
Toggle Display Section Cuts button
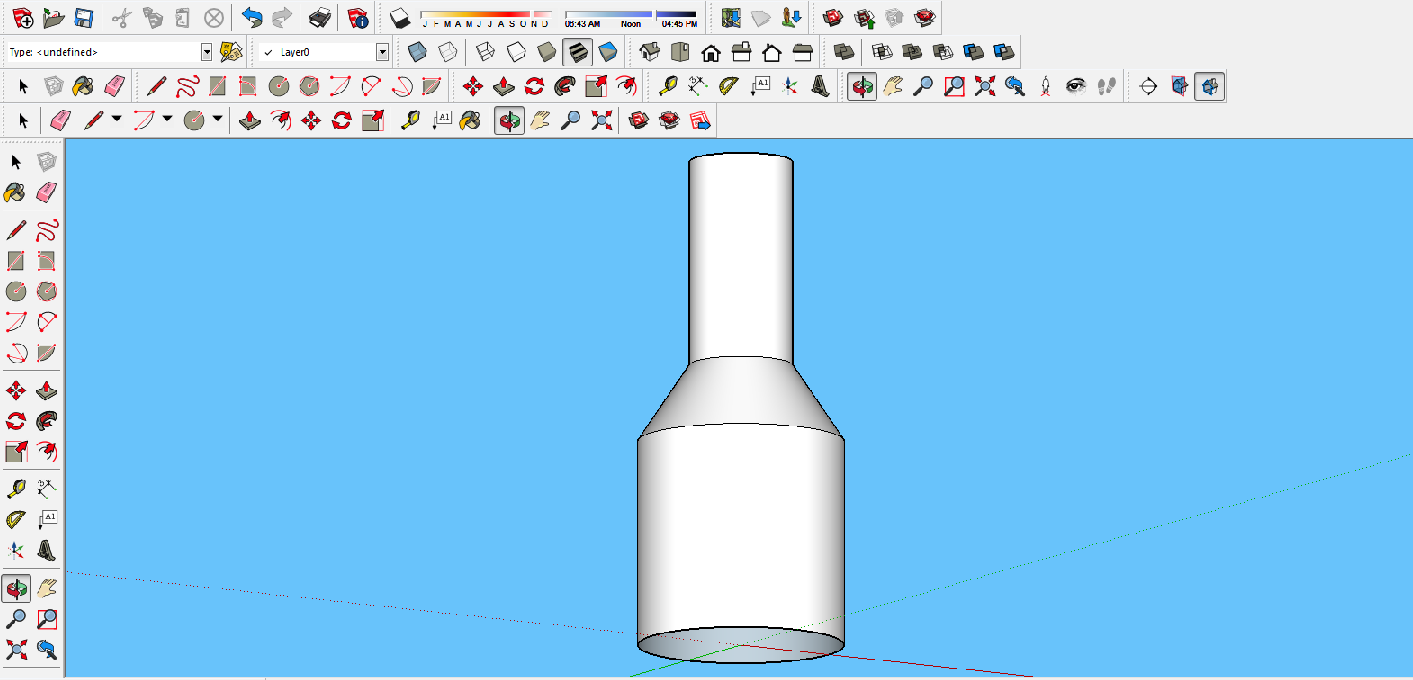pos(1210,86)
